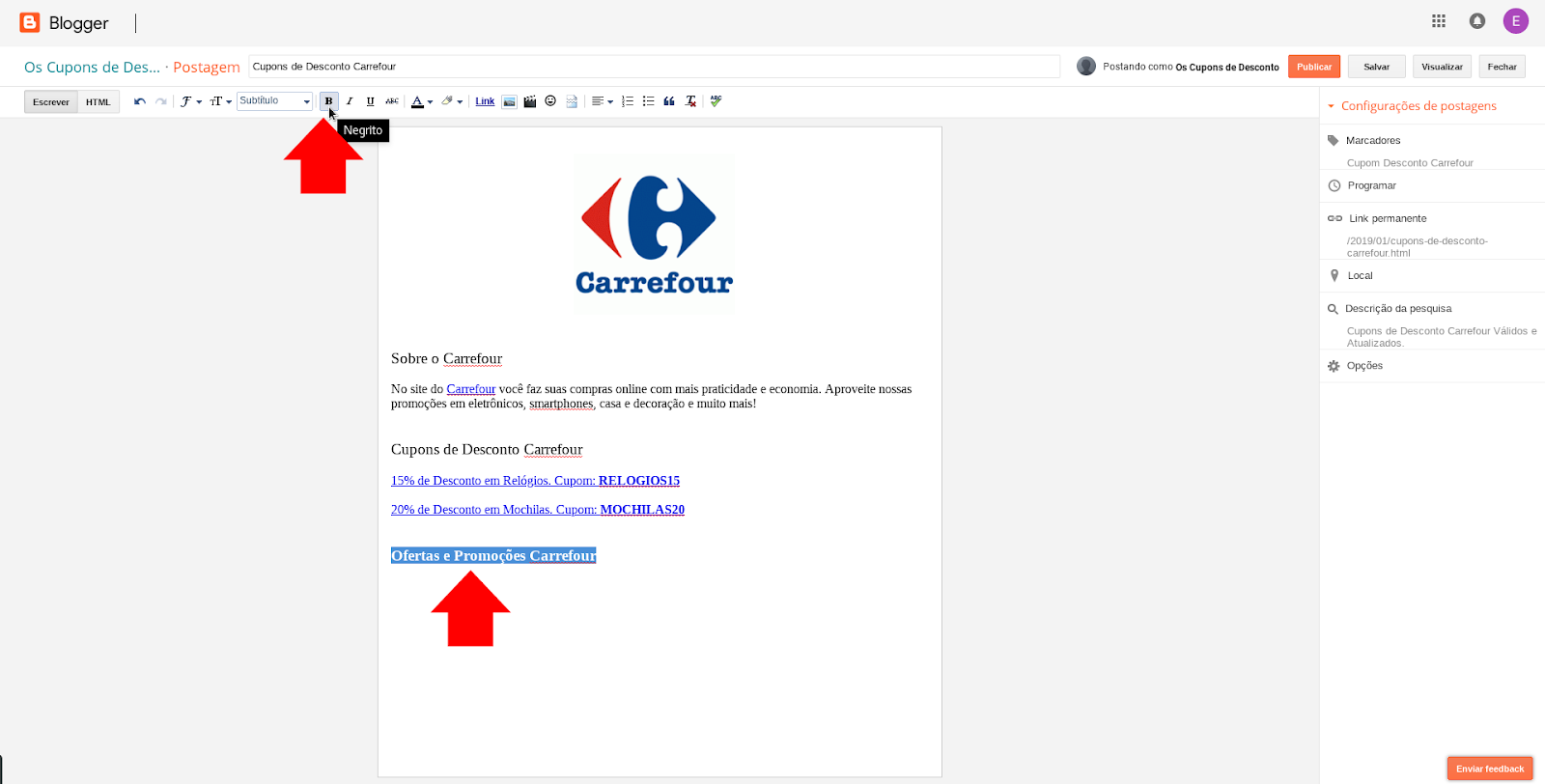This screenshot has width=1545, height=784.
Task: Open the text background highlight color picker
Action: (x=452, y=101)
